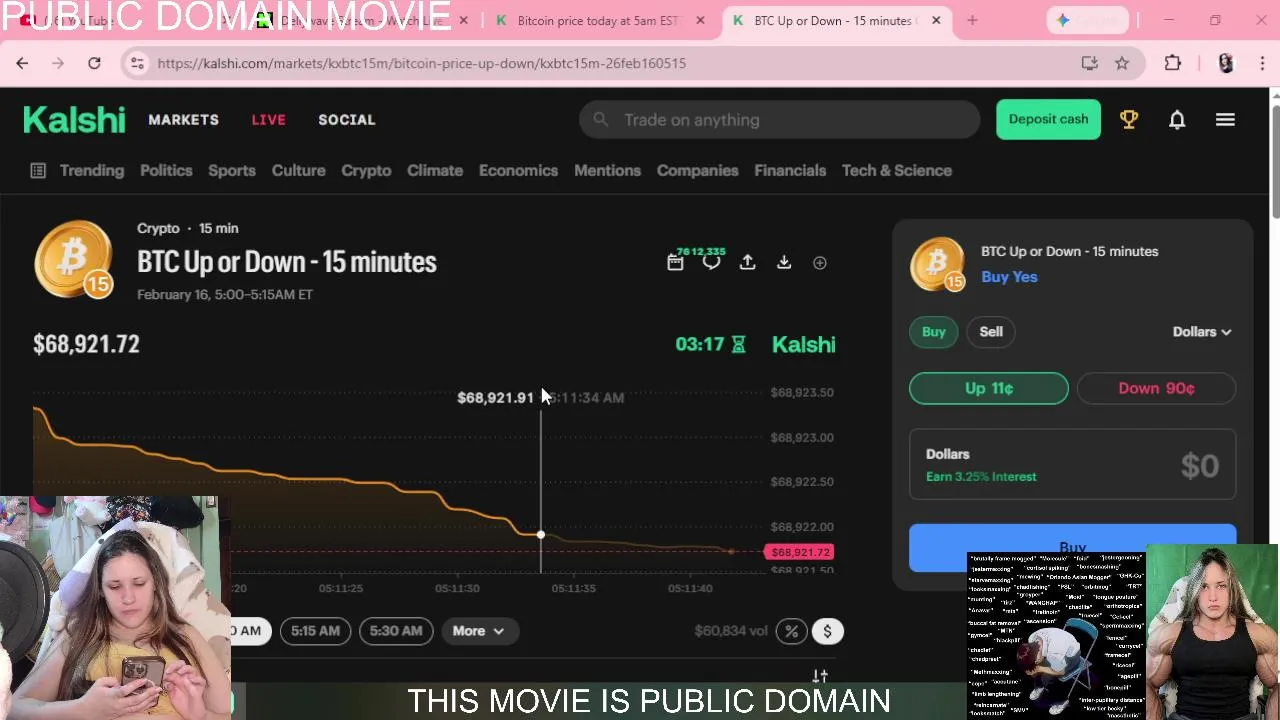
Task: Click the search magnifier icon
Action: 600,120
